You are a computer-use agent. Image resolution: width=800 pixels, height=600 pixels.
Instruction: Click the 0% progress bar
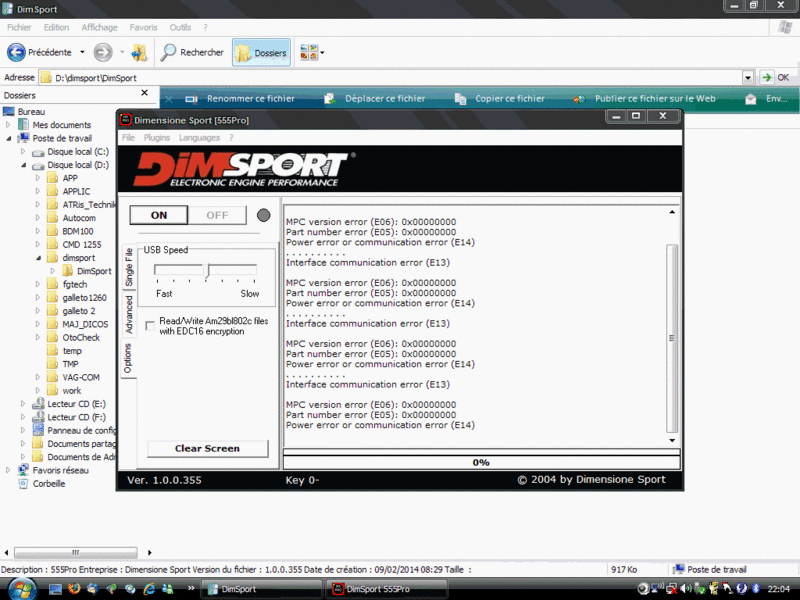tap(481, 462)
